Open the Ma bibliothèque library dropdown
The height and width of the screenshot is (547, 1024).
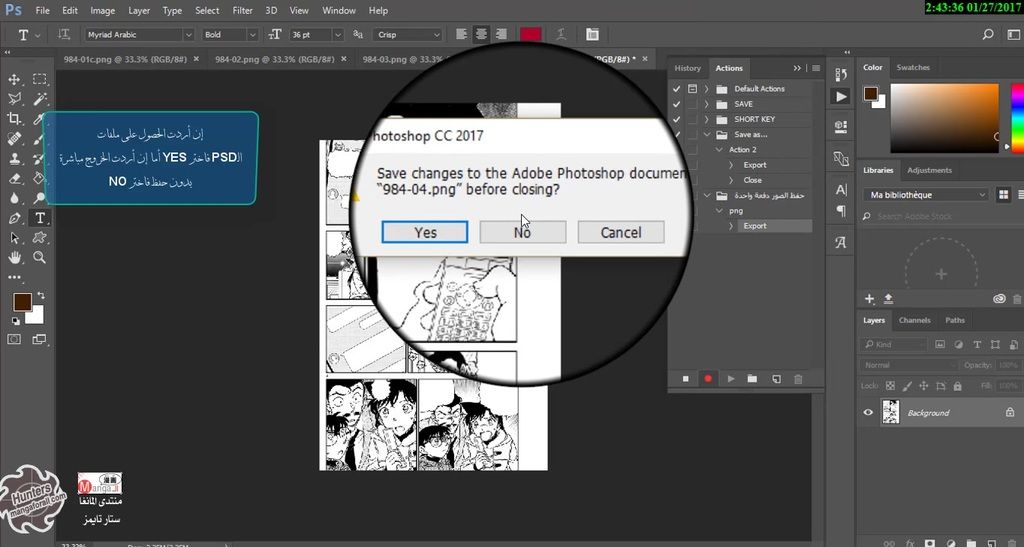pyautogui.click(x=927, y=195)
